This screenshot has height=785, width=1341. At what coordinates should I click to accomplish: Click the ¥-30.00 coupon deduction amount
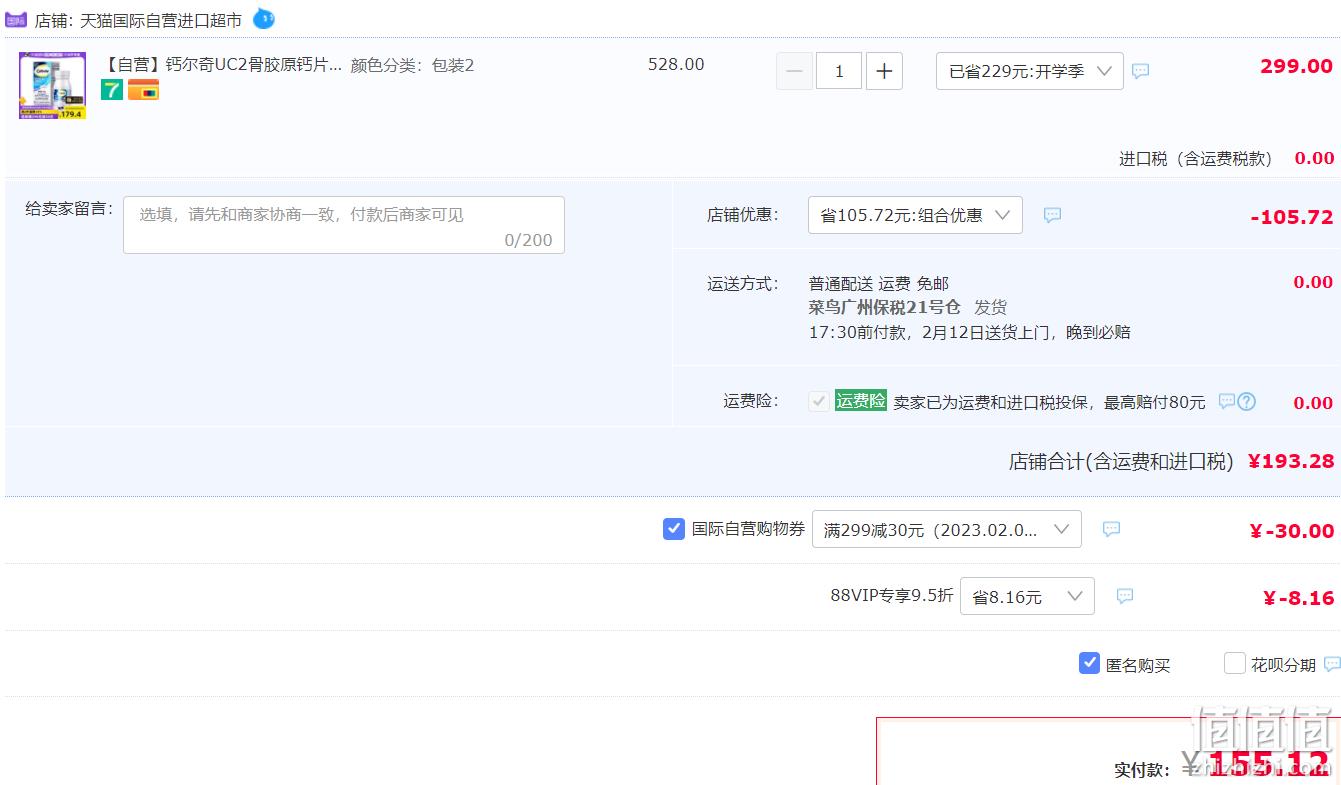pyautogui.click(x=1291, y=531)
